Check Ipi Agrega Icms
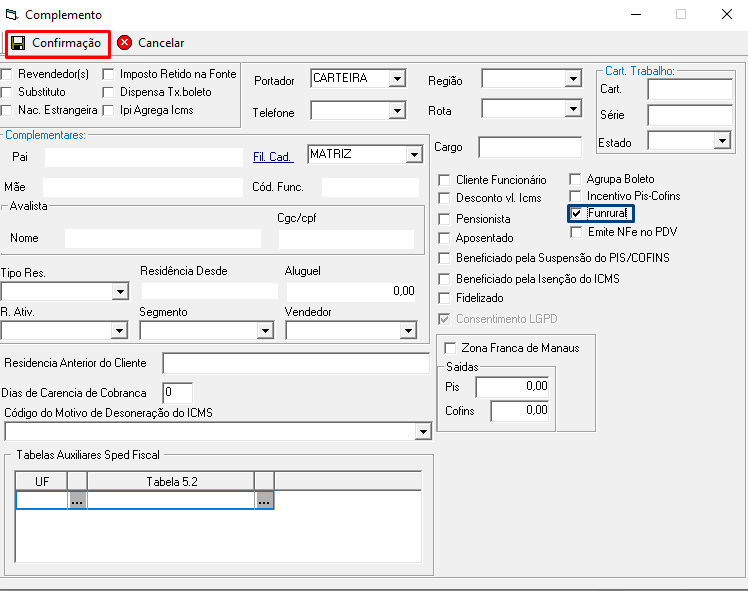The image size is (748, 591). [109, 110]
